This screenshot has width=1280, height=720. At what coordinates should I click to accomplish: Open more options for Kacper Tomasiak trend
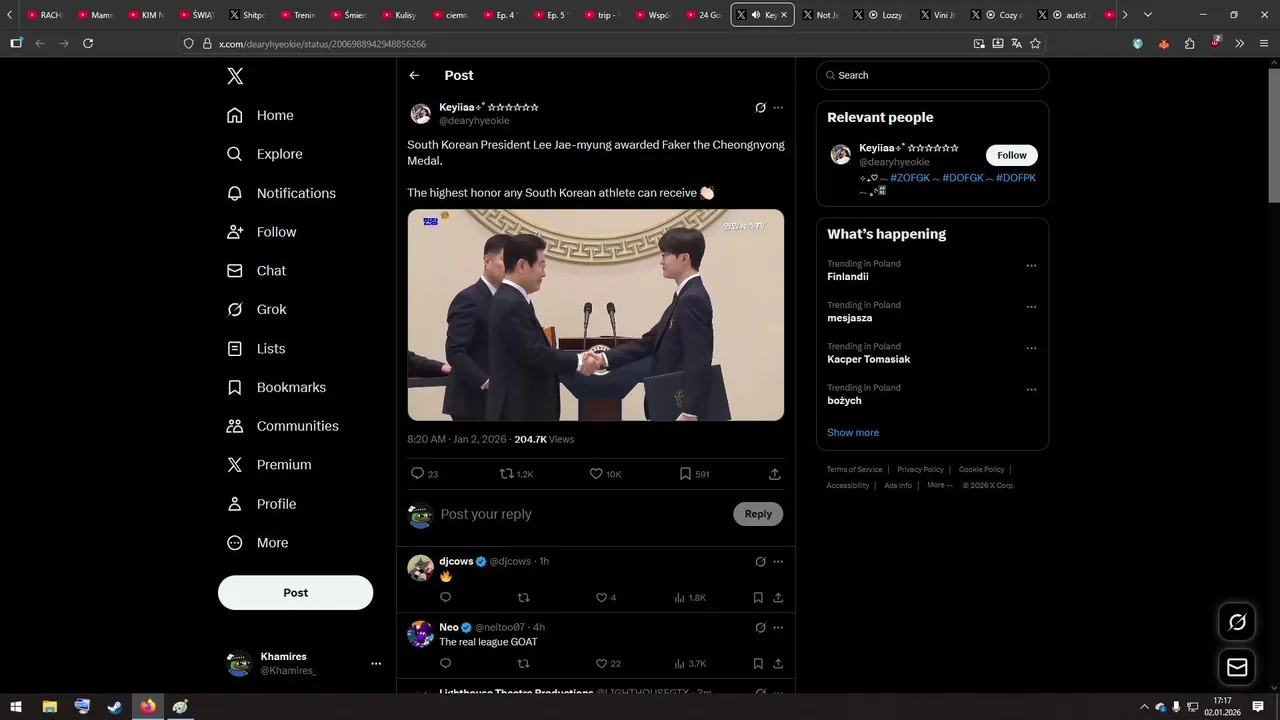1031,349
